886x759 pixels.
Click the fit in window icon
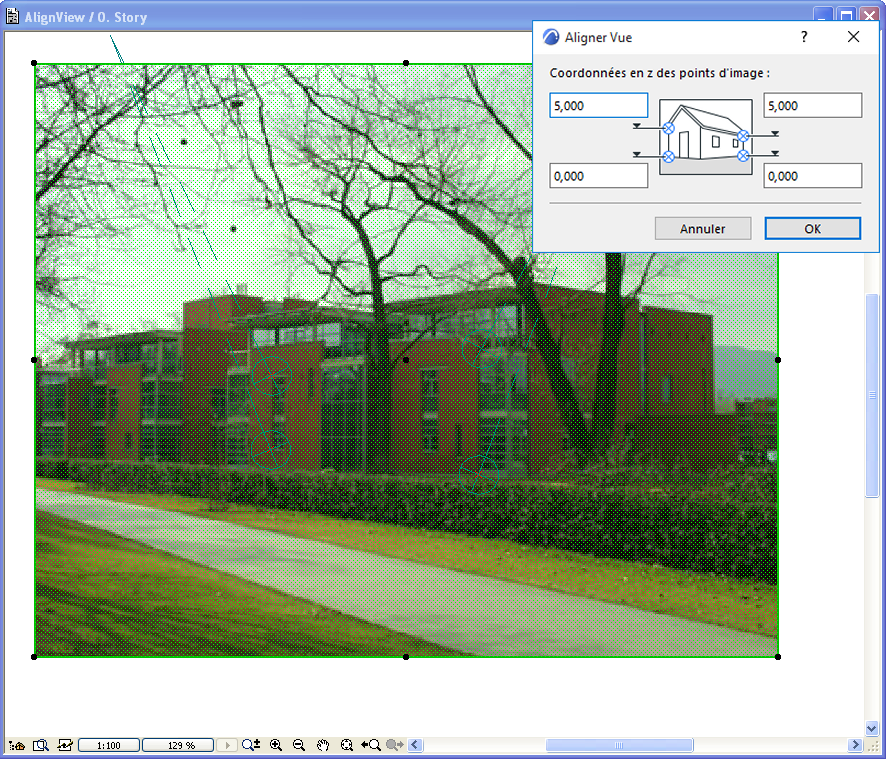(x=346, y=745)
